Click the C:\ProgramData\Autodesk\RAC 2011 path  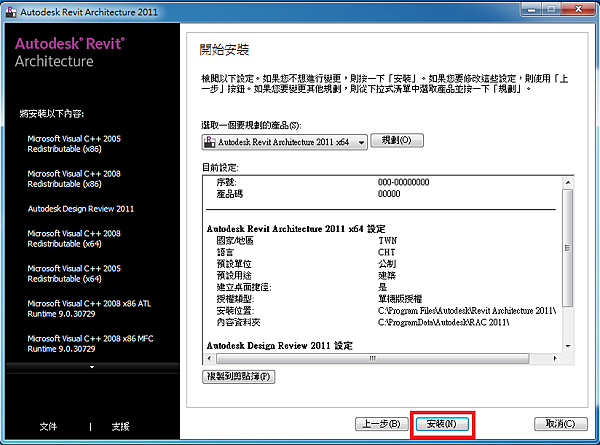[x=443, y=323]
